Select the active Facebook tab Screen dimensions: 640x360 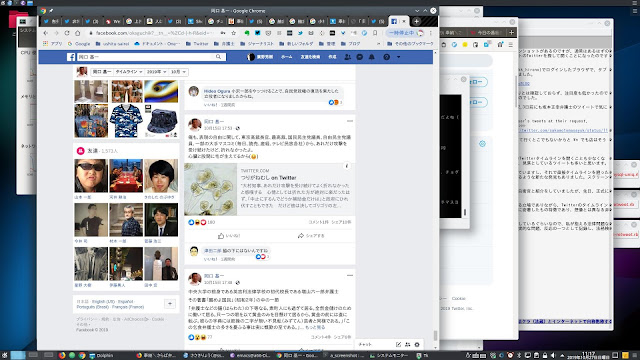click(398, 21)
